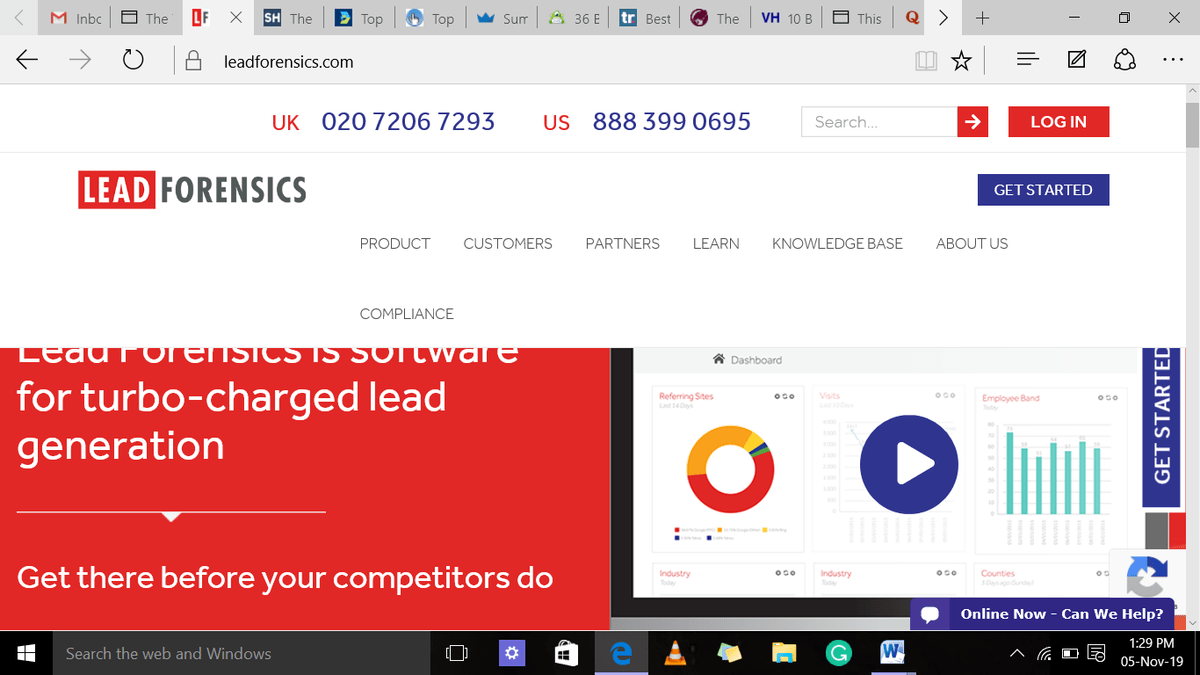The image size is (1200, 675).
Task: Show tab previews chevron at tab bar start
Action: tap(20, 18)
